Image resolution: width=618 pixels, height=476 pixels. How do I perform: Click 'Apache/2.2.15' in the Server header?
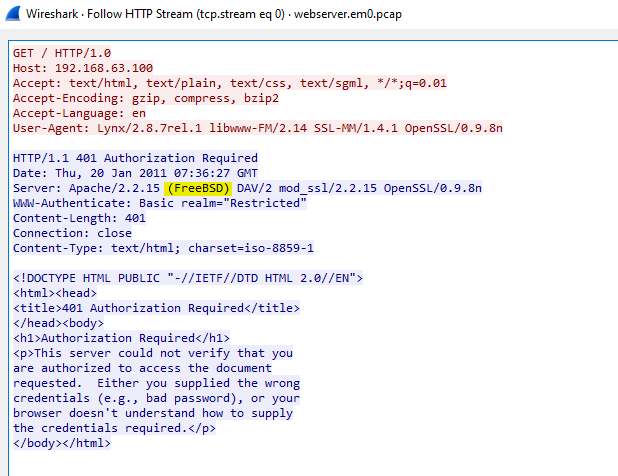[114, 188]
